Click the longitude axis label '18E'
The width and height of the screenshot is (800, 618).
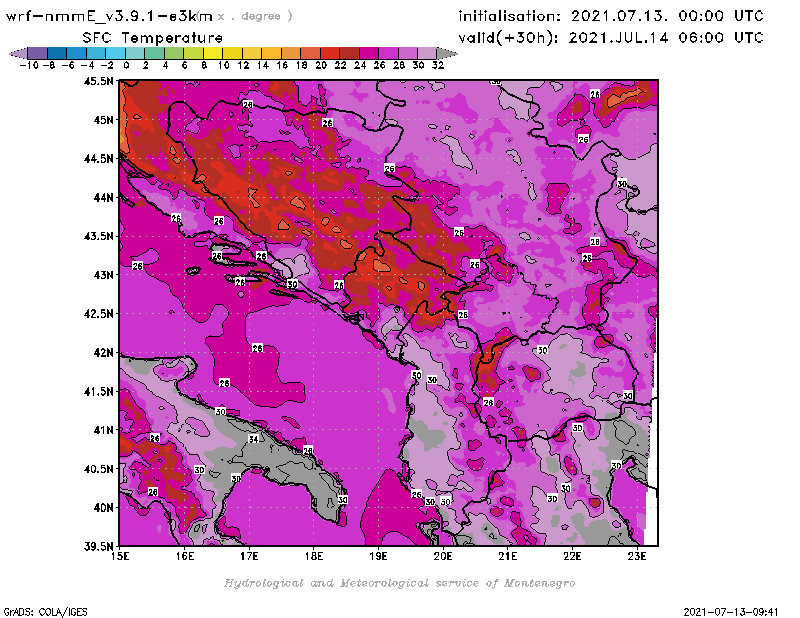tap(314, 556)
